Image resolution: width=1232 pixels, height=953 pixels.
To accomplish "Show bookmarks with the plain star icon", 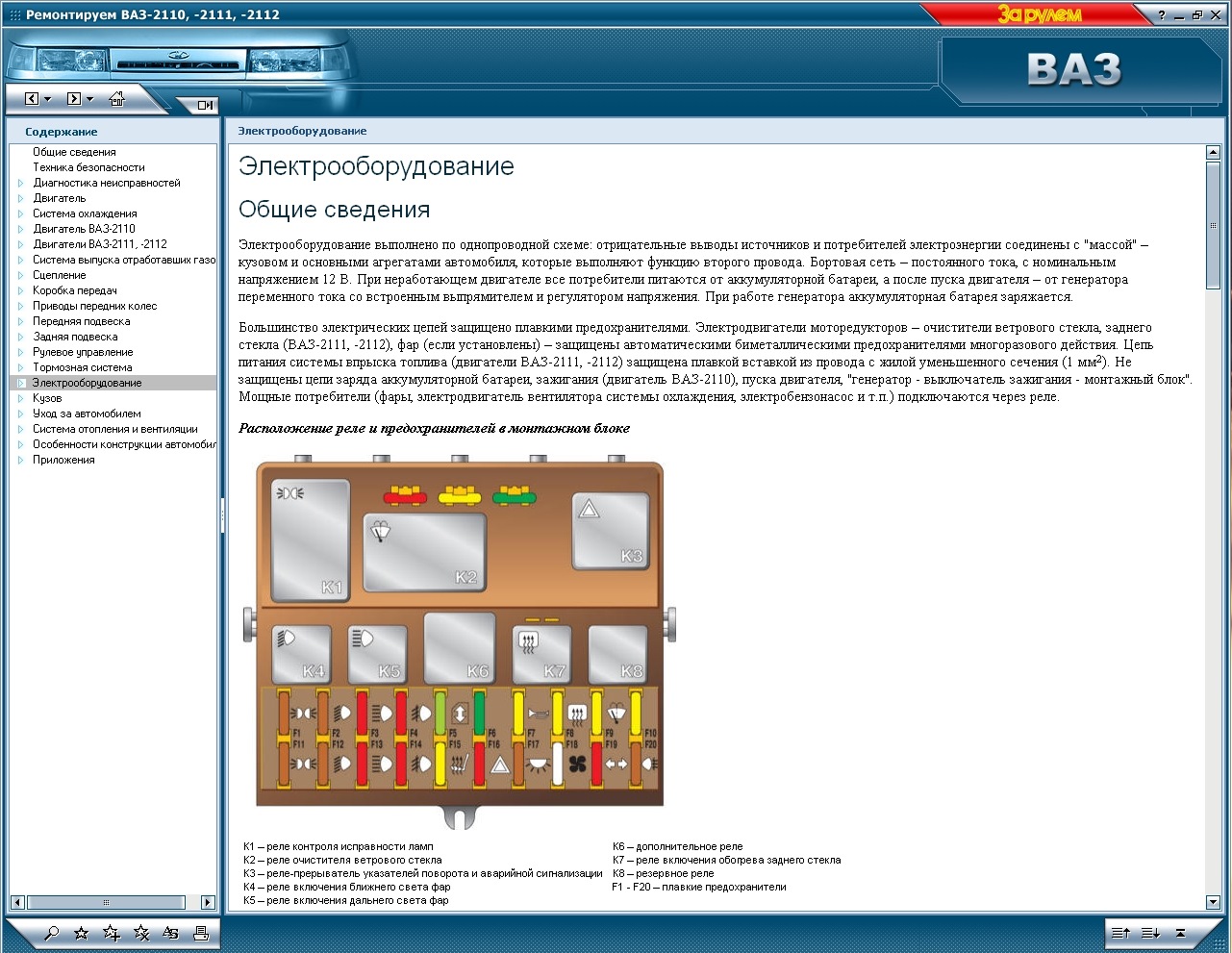I will coord(82,933).
